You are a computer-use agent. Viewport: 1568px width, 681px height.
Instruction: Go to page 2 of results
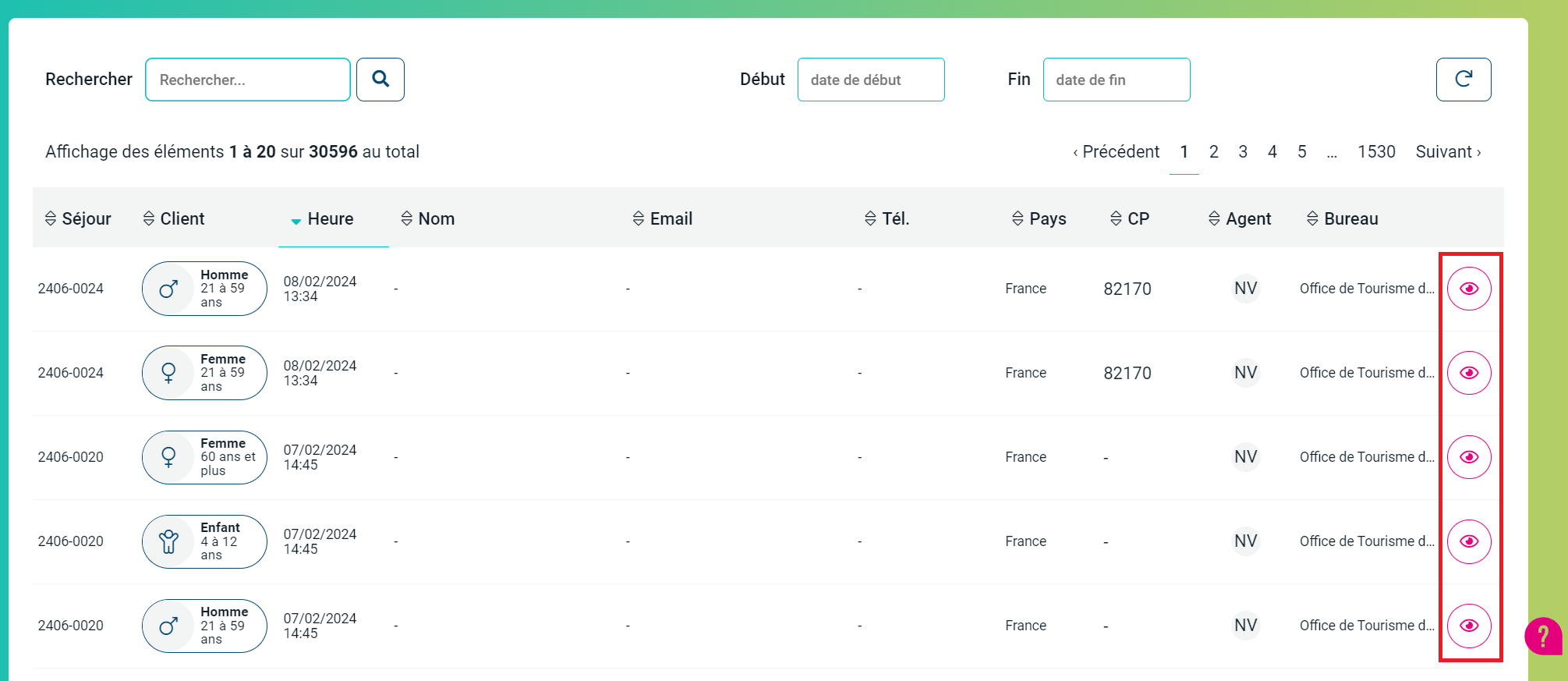pyautogui.click(x=1213, y=152)
